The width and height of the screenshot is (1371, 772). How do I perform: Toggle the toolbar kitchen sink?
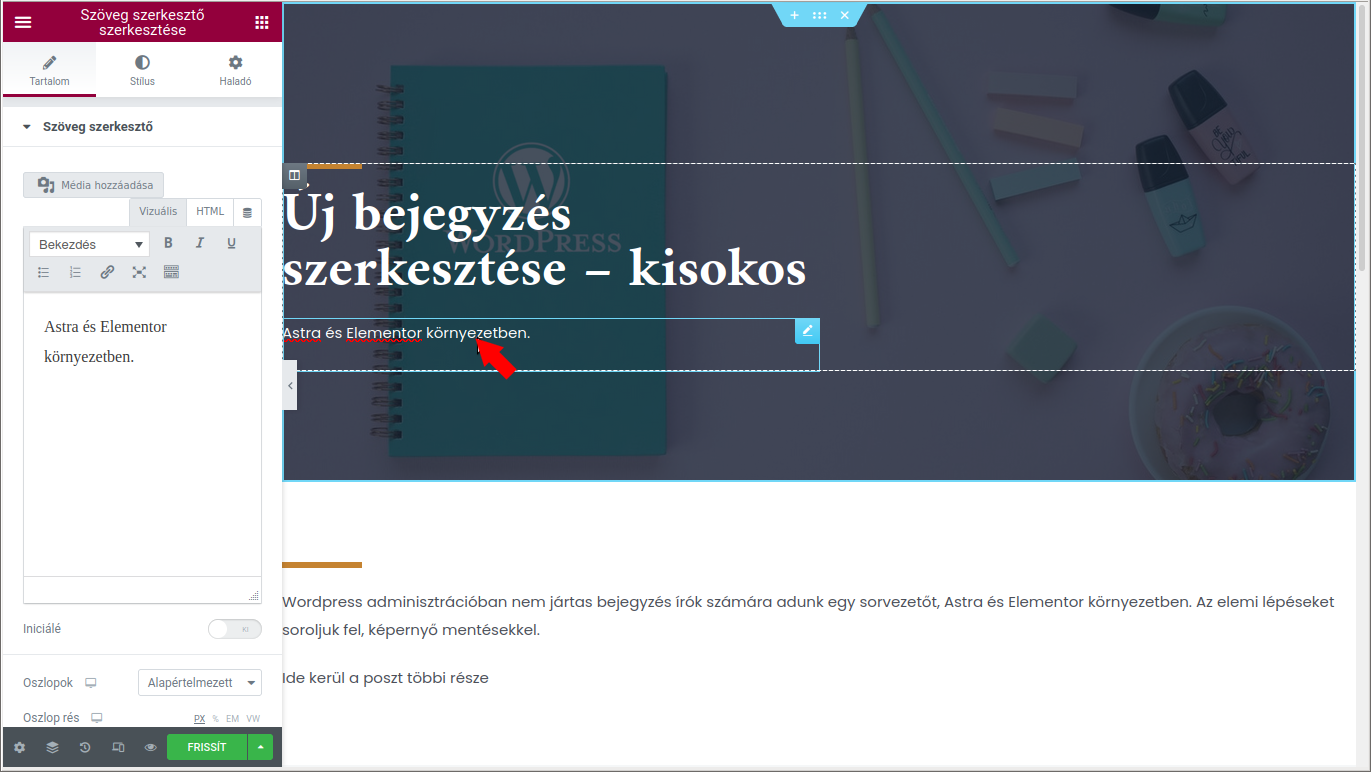[171, 272]
